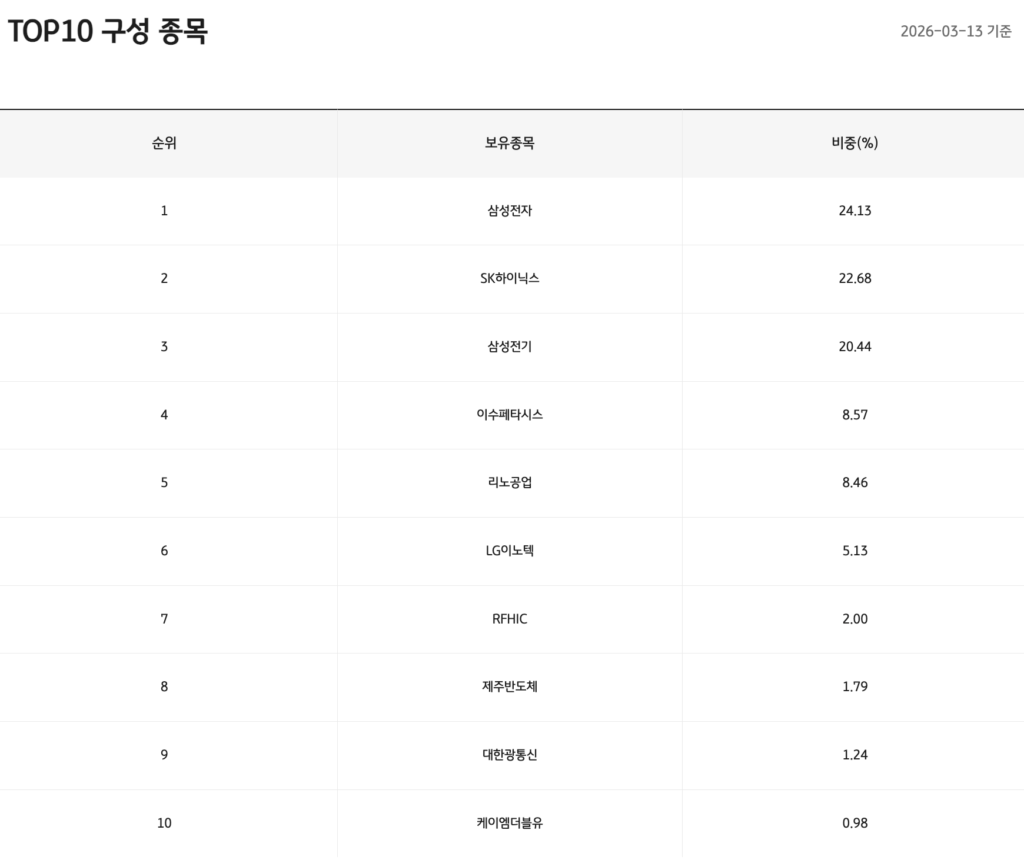1024x860 pixels.
Task: Open the RFHIC holding entry
Action: pyautogui.click(x=509, y=619)
